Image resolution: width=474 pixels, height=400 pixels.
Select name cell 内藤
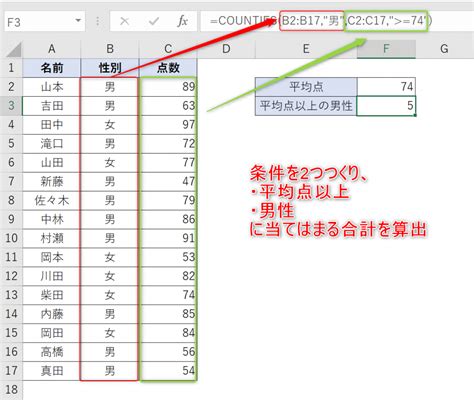[x=52, y=314]
